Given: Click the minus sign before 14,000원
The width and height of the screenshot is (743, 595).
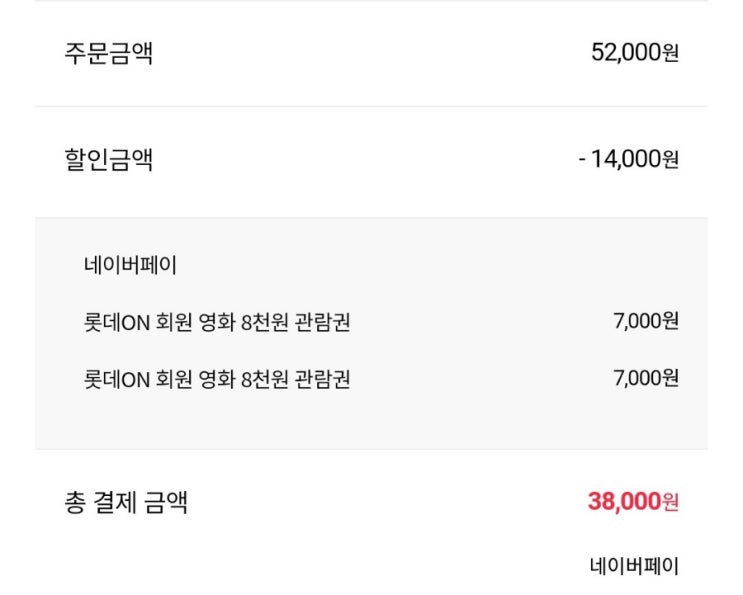Looking at the screenshot, I should pos(582,160).
